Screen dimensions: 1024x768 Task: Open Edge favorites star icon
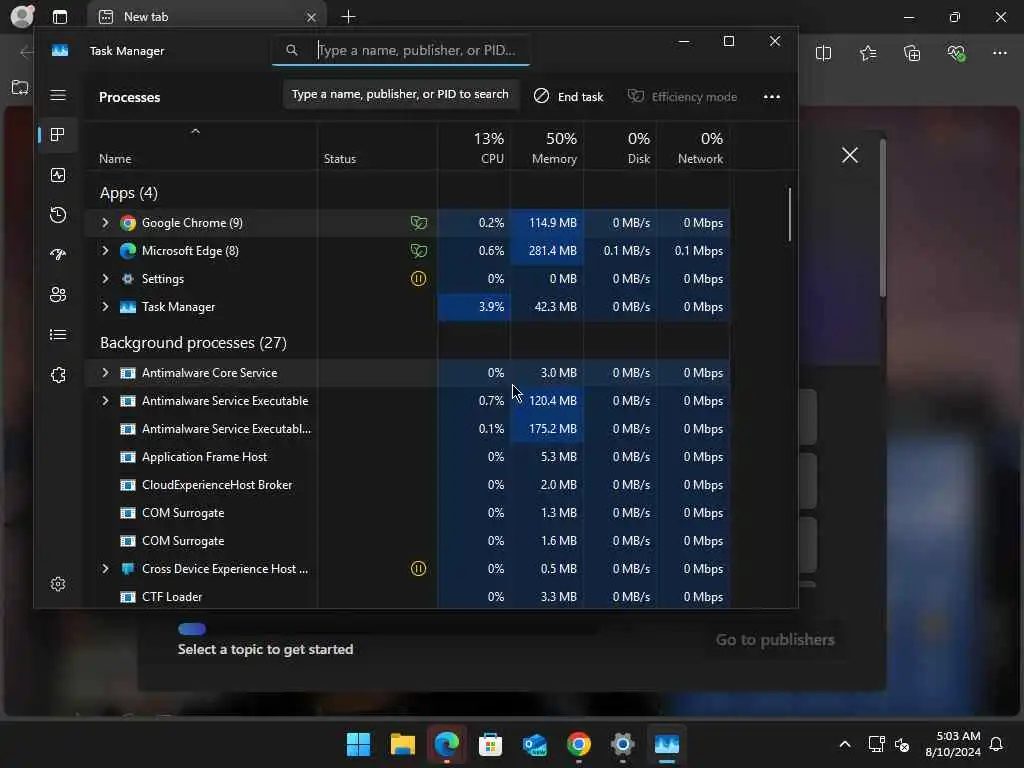868,53
